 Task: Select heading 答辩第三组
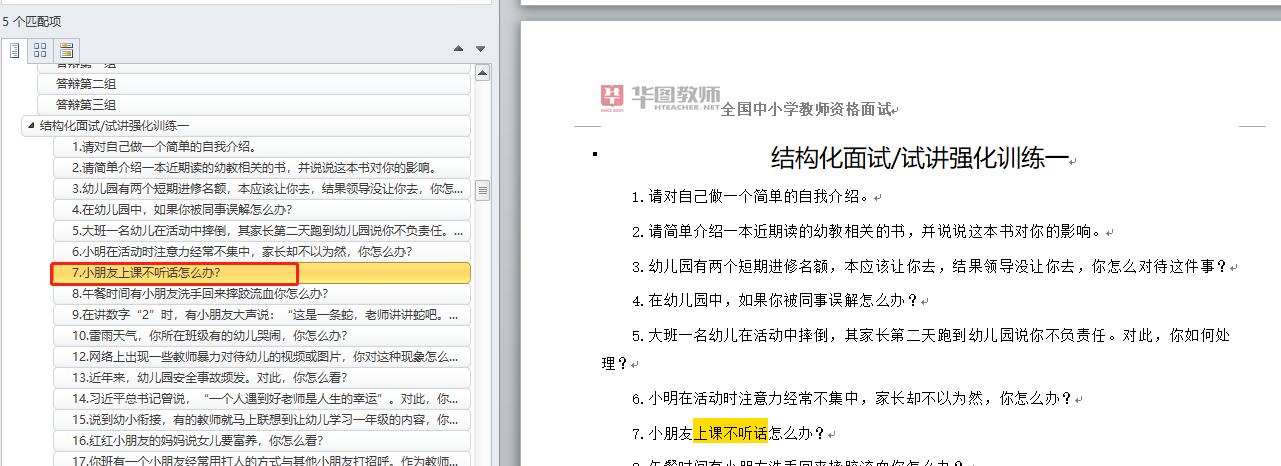tap(85, 105)
